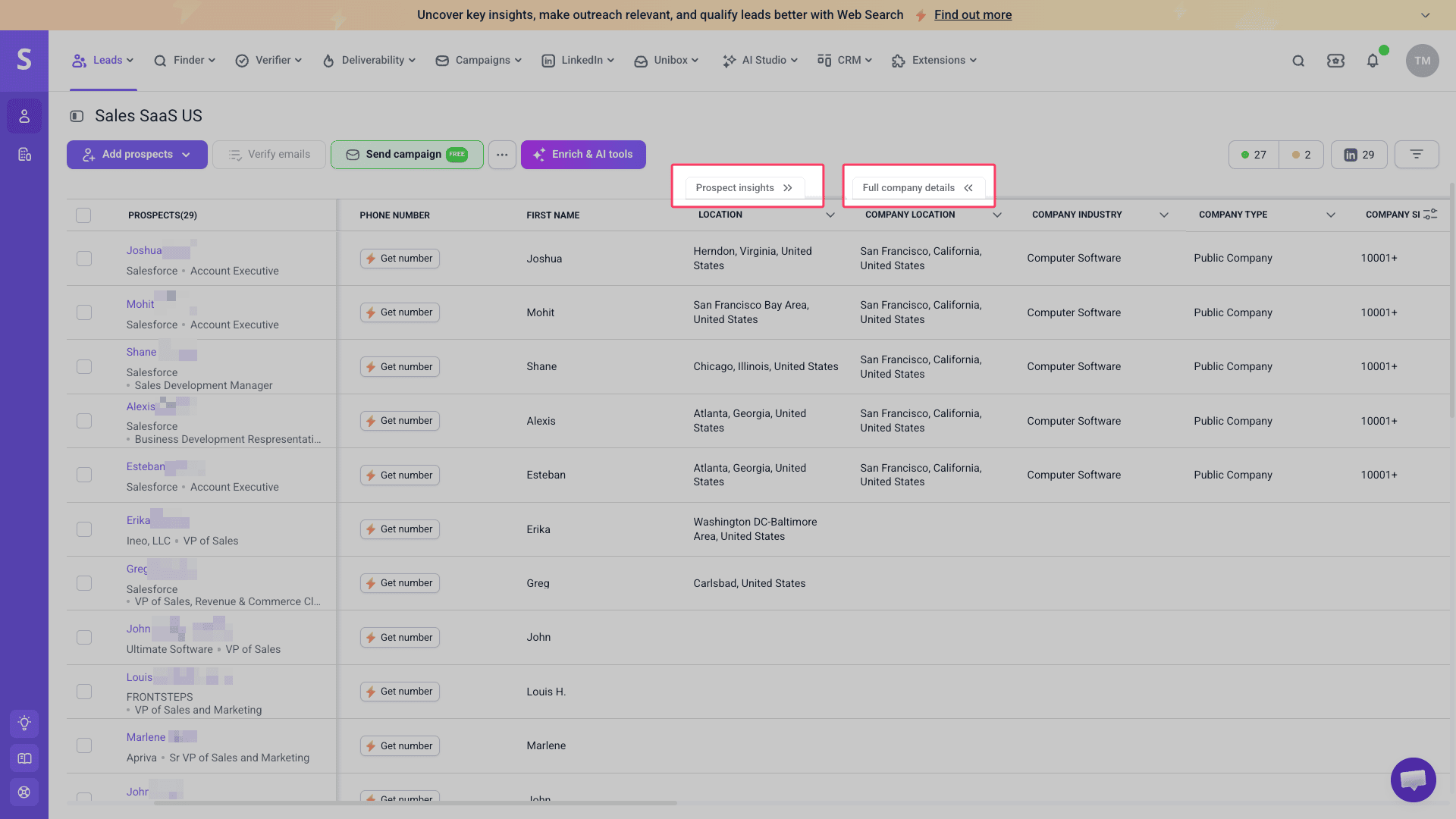This screenshot has height=819, width=1456.
Task: Open the Extensions menu
Action: point(934,61)
